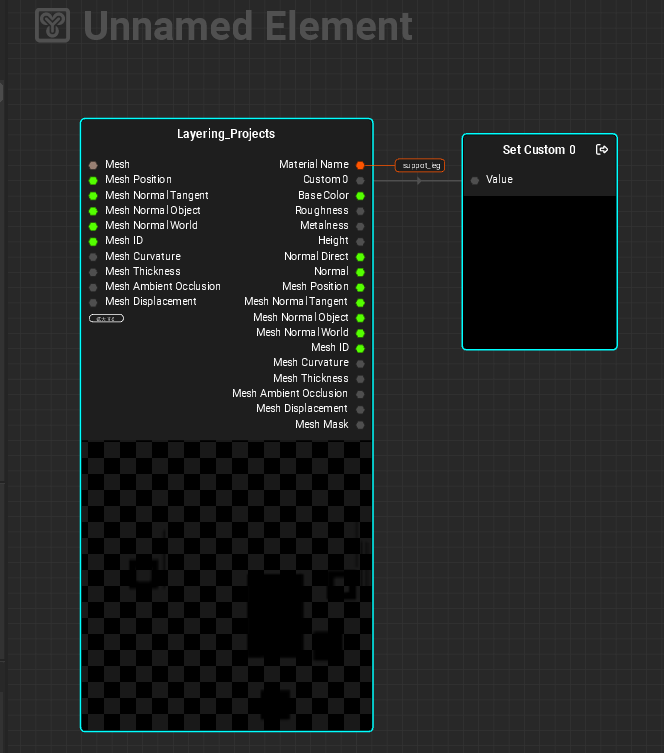The width and height of the screenshot is (664, 753).
Task: Select the Set Custom 0 node title
Action: tap(539, 150)
